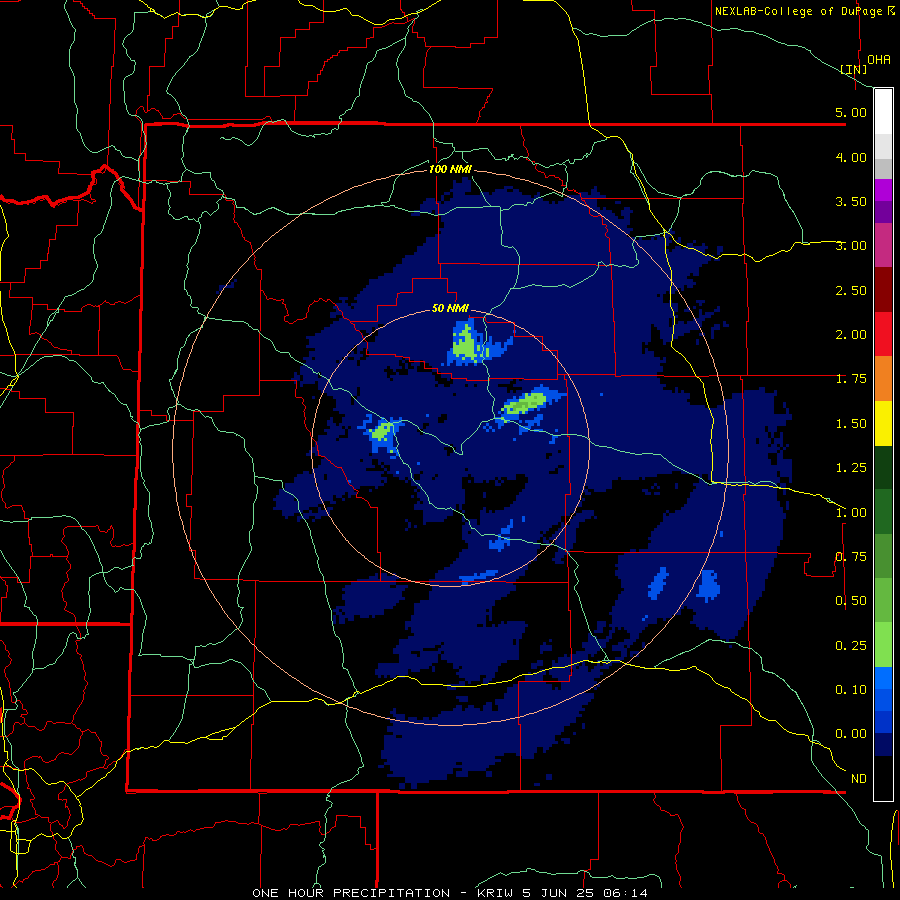Click the 1.75 legend value

(851, 379)
